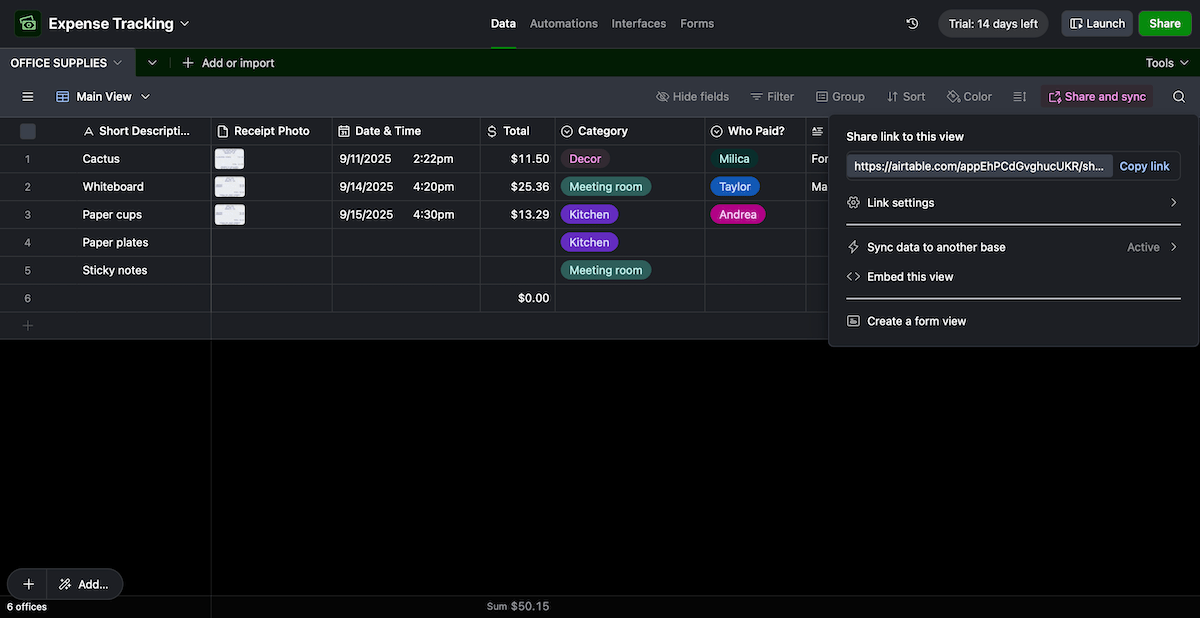Open the Group settings
1200x618 pixels.
pos(839,96)
